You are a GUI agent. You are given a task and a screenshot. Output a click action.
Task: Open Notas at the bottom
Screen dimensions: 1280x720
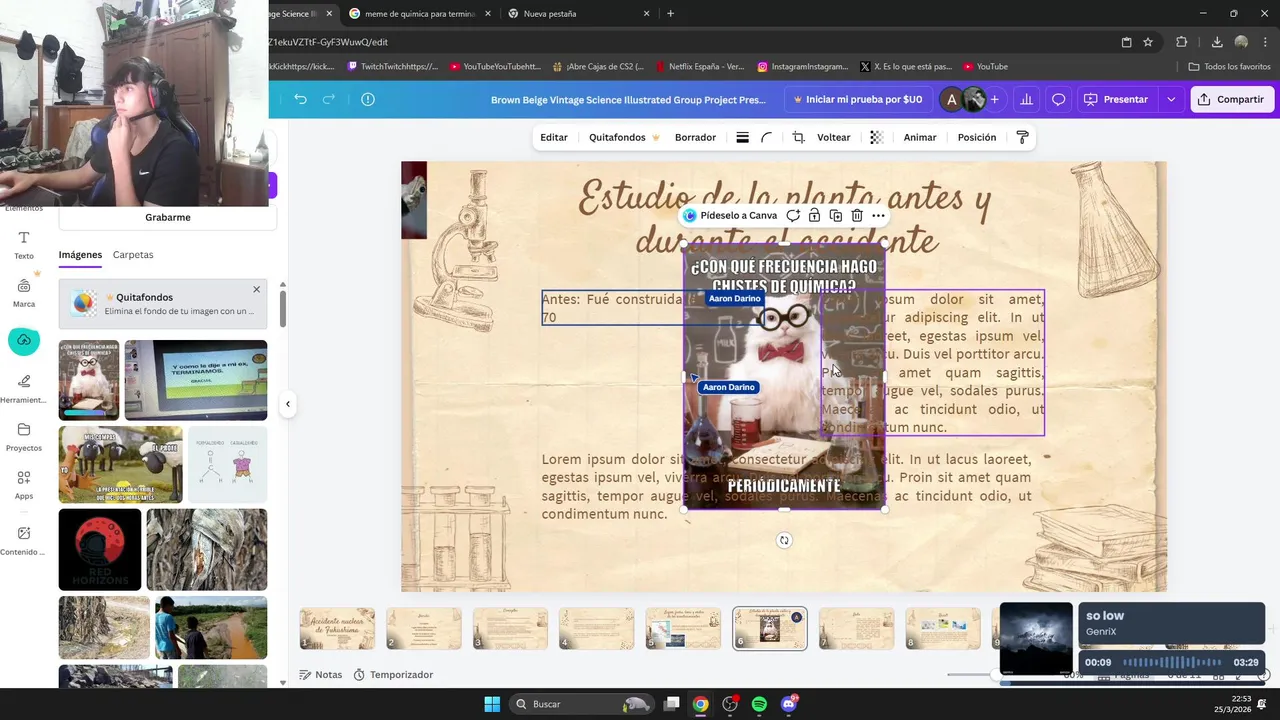320,675
